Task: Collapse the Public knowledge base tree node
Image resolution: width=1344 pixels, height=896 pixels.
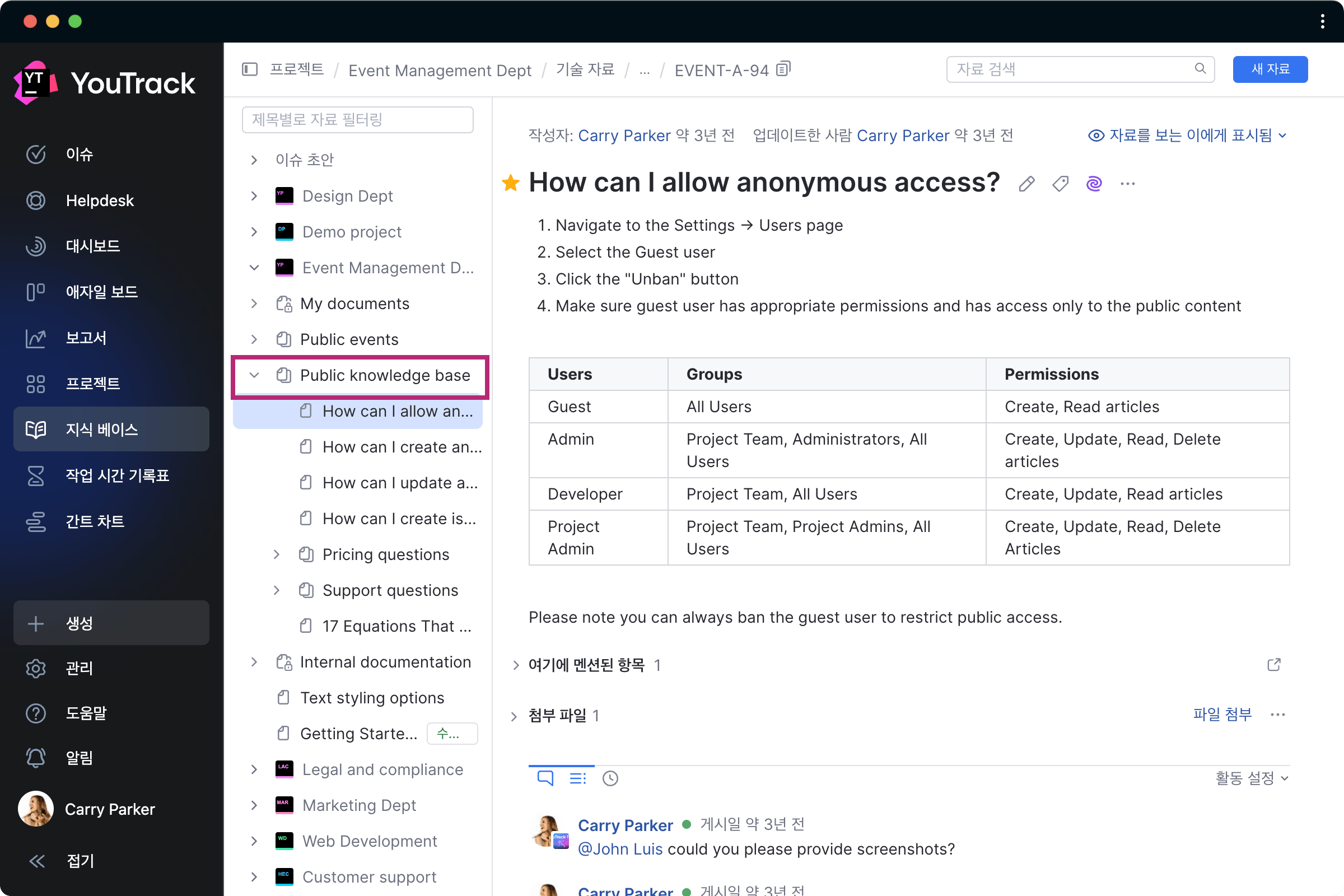Action: (x=254, y=375)
